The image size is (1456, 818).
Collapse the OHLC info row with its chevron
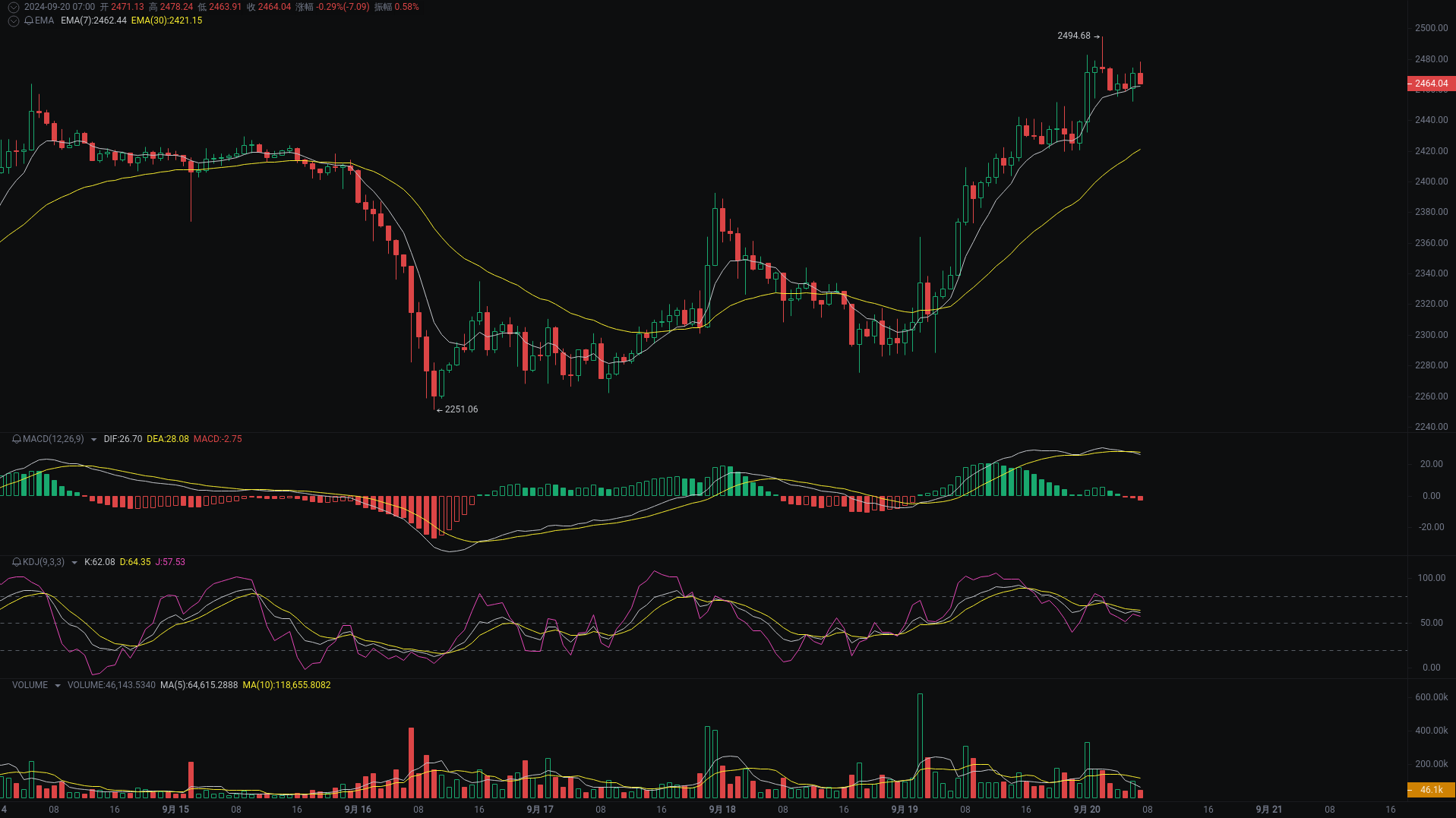(x=13, y=7)
